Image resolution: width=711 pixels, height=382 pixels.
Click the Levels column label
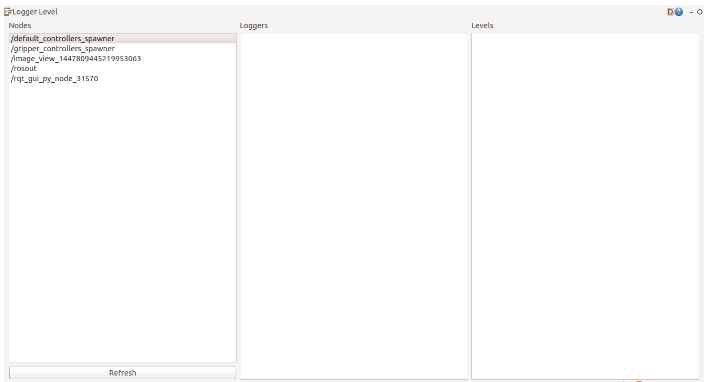point(482,25)
